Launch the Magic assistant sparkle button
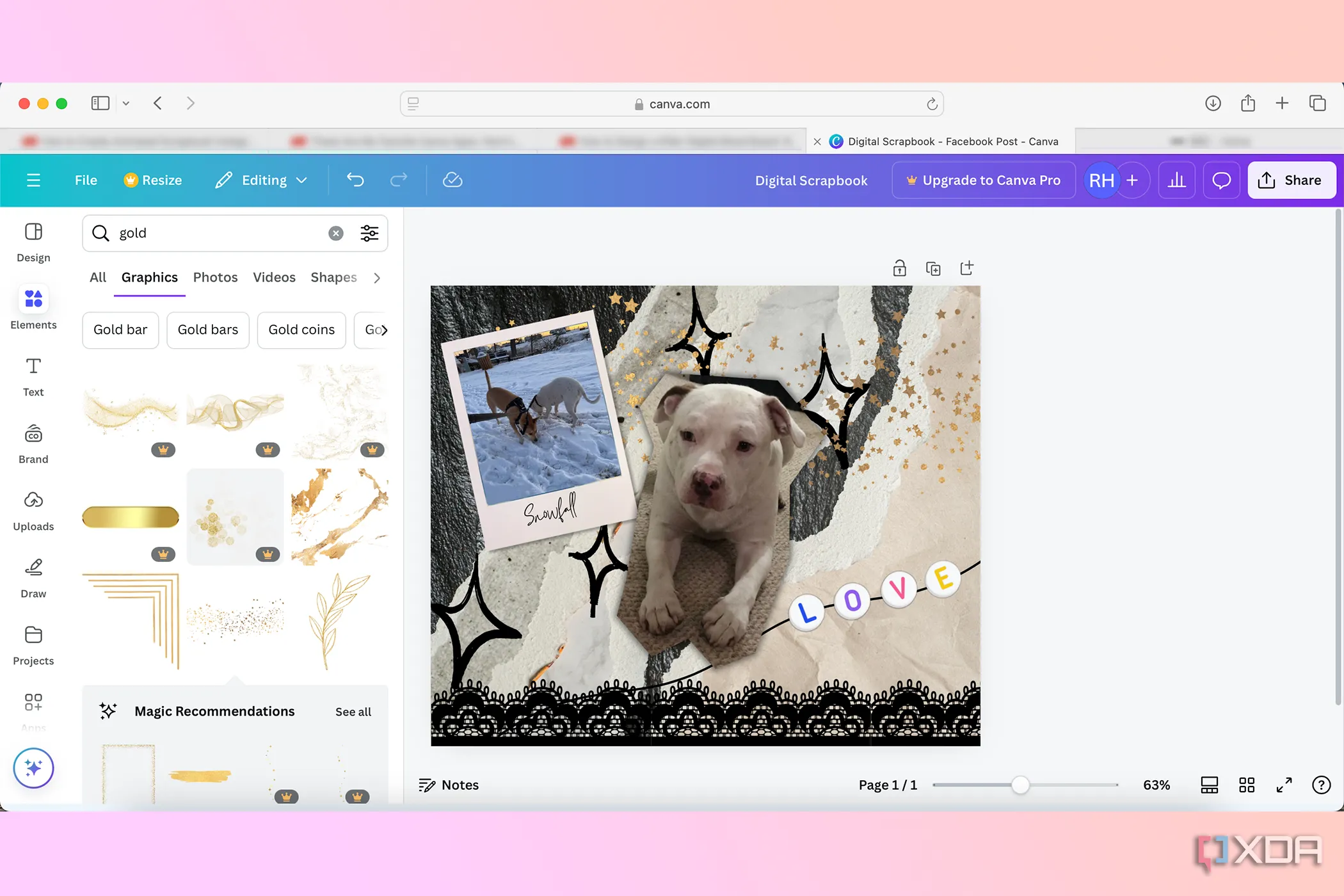 (33, 768)
